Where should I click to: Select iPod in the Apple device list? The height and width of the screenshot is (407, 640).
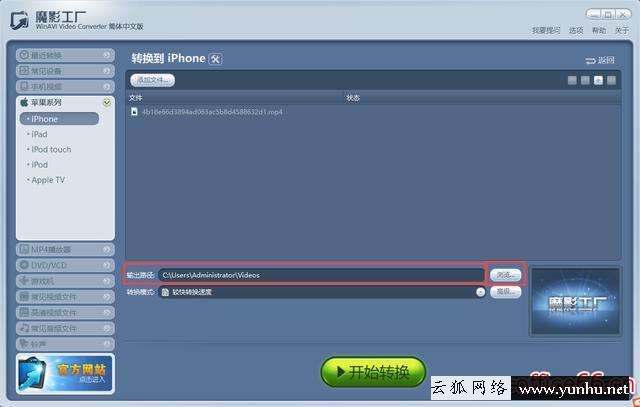[38, 165]
